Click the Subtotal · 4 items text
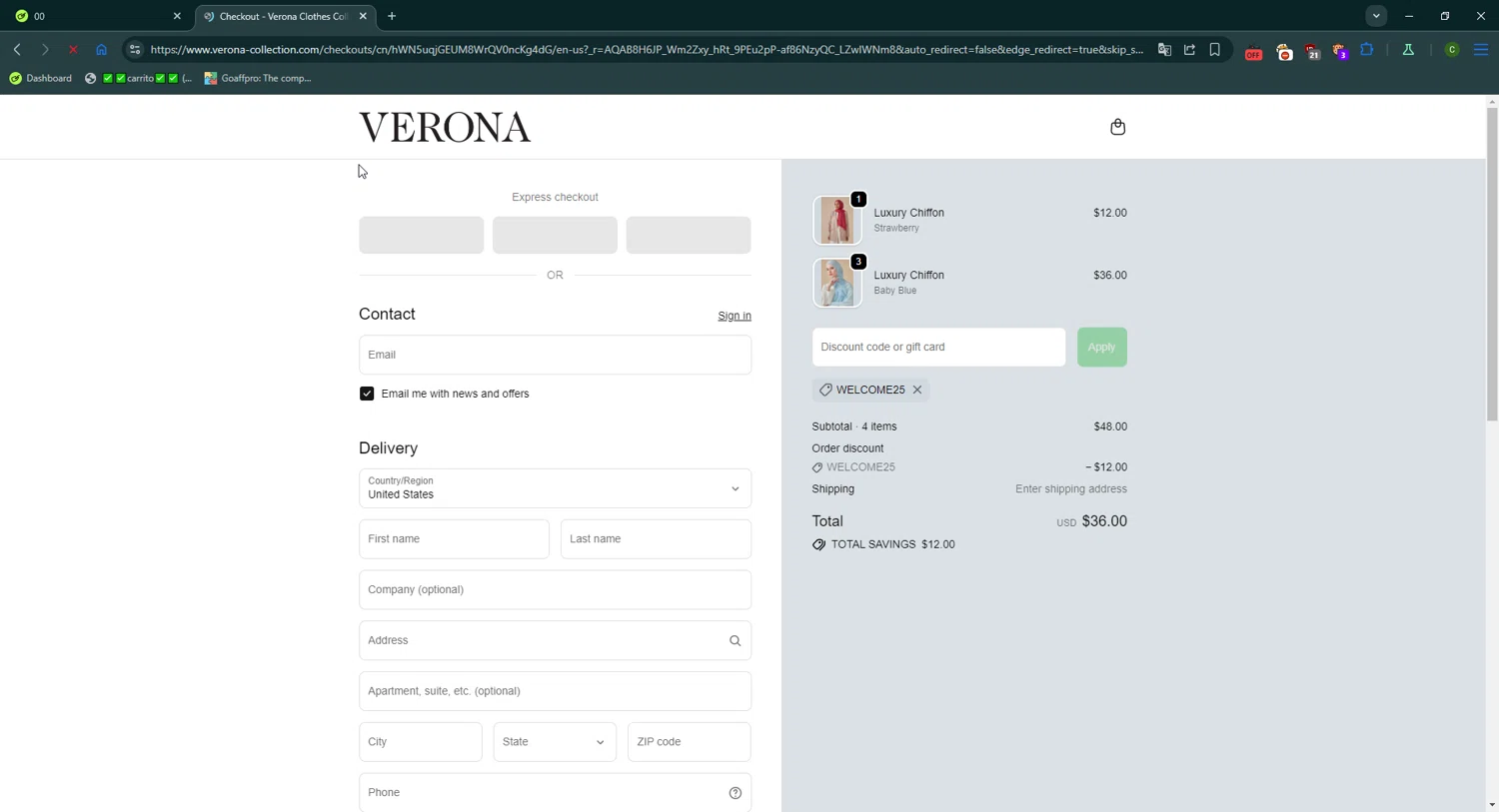Viewport: 1499px width, 812px height. click(854, 426)
